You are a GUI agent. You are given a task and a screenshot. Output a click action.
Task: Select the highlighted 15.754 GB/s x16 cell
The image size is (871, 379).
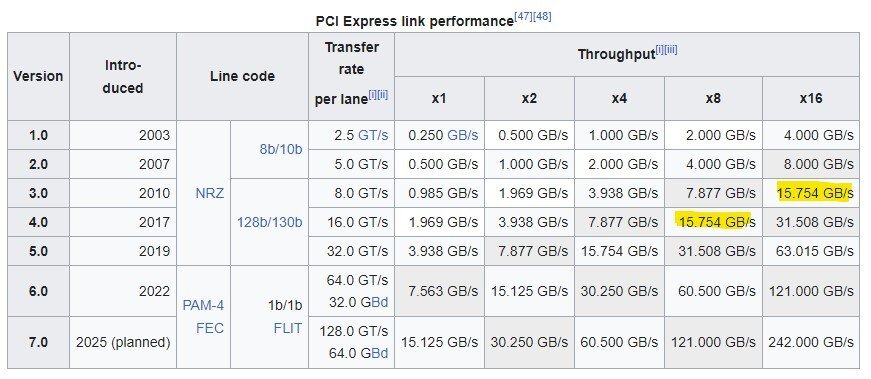pyautogui.click(x=810, y=193)
